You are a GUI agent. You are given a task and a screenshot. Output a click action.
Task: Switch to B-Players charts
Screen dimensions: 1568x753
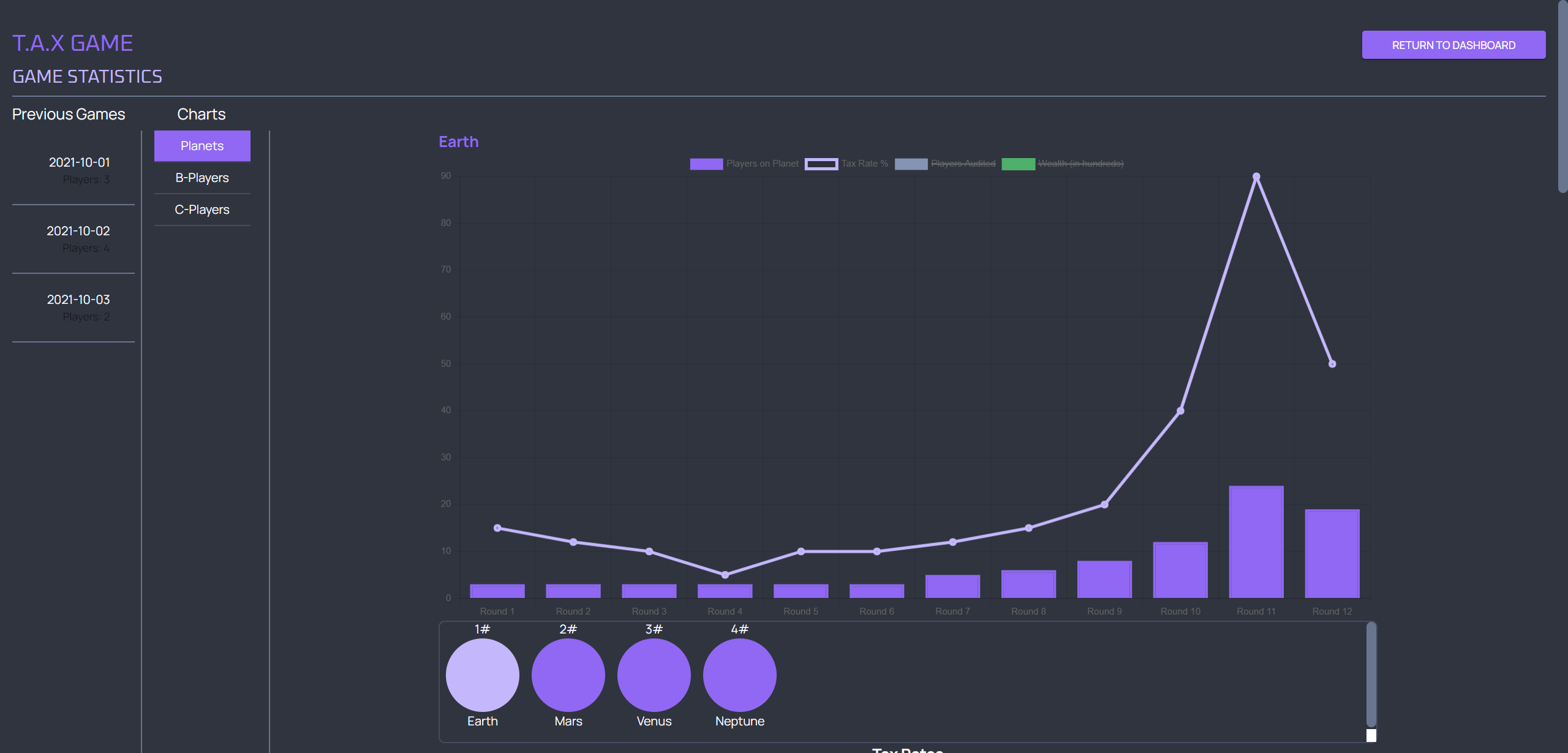(x=202, y=178)
